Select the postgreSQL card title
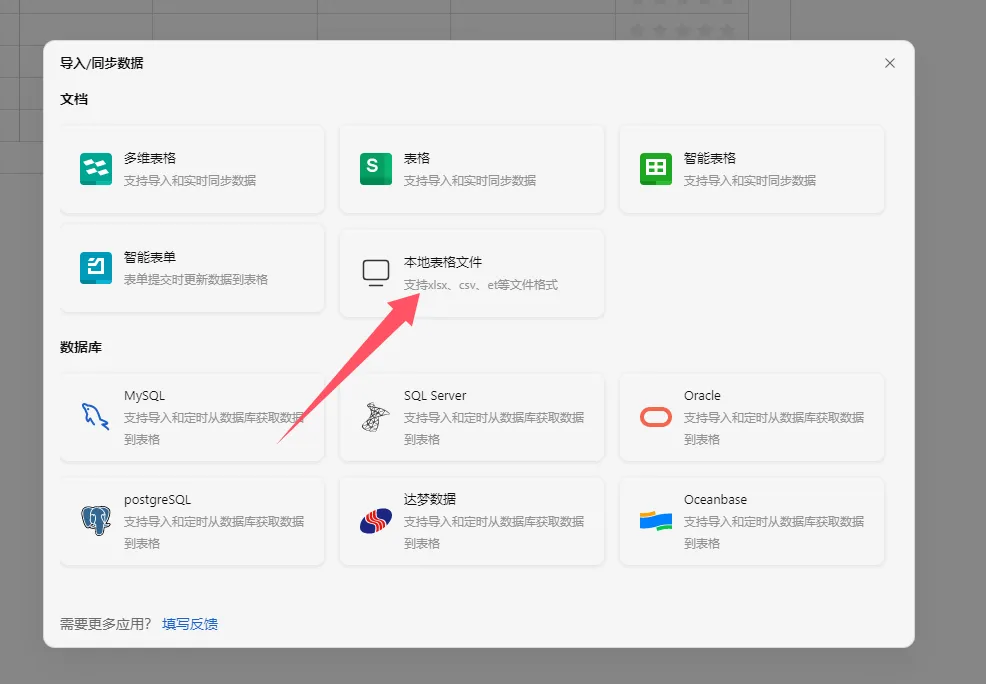986x684 pixels. click(x=157, y=500)
